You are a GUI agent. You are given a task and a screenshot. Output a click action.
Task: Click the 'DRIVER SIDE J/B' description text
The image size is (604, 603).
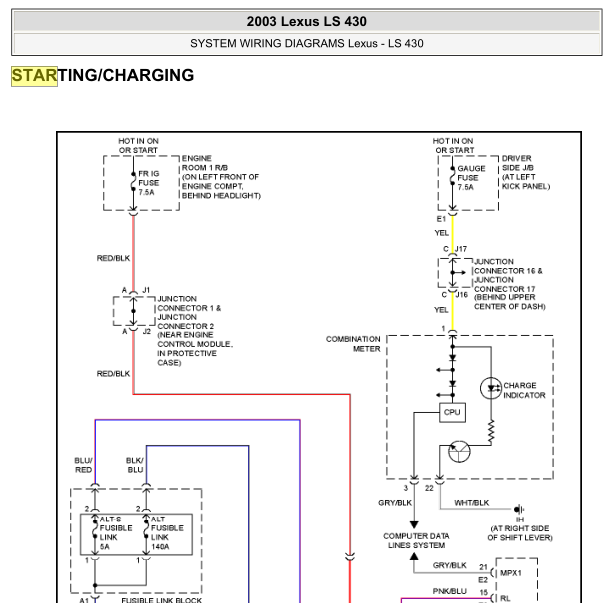526,172
